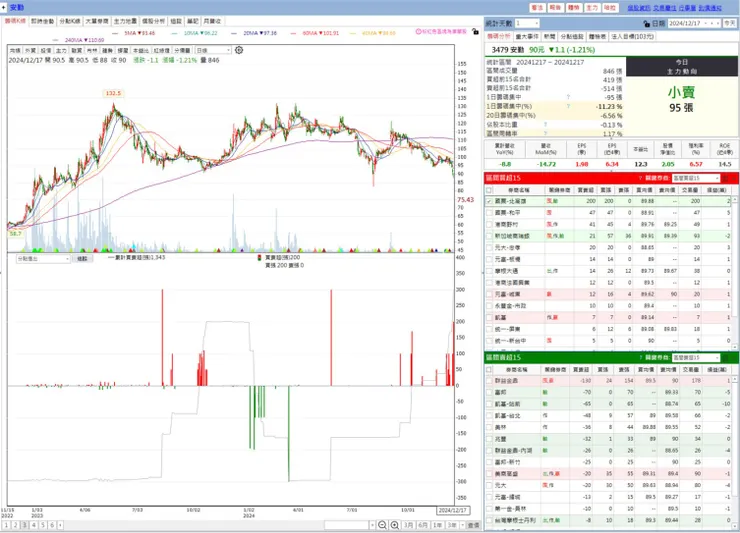The image size is (740, 533).
Task: Go to chart page 4 button
Action: (34, 525)
